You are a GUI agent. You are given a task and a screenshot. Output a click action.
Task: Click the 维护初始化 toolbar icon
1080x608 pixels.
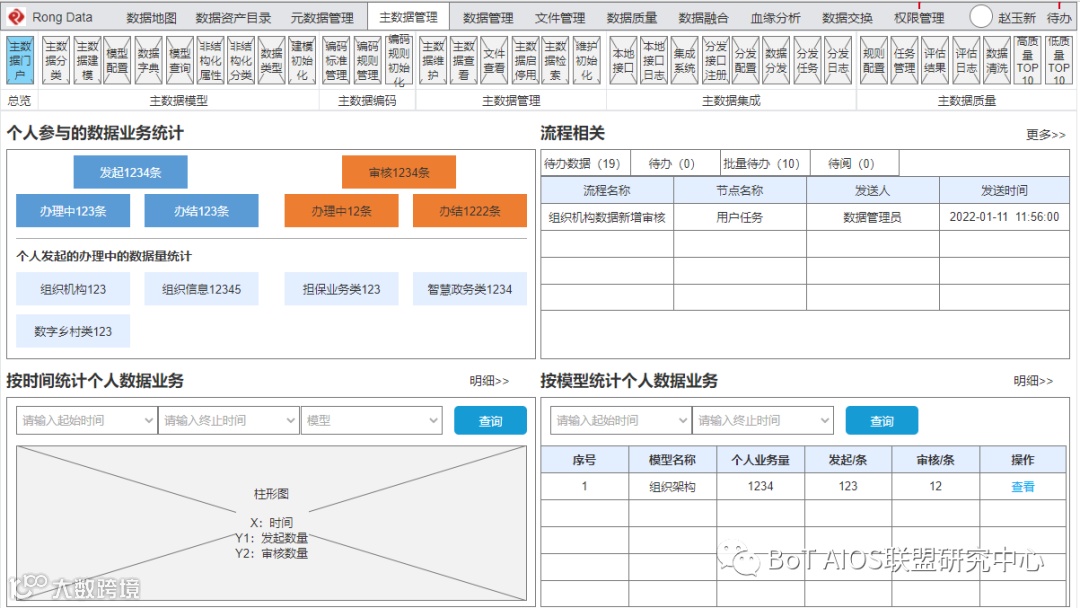[586, 61]
